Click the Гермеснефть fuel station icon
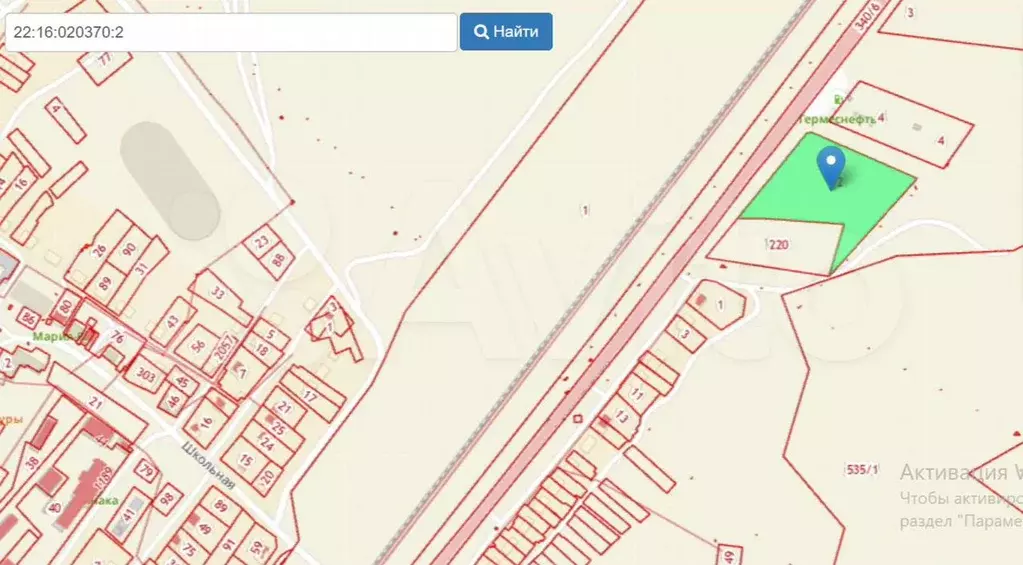The image size is (1023, 565). [x=838, y=100]
